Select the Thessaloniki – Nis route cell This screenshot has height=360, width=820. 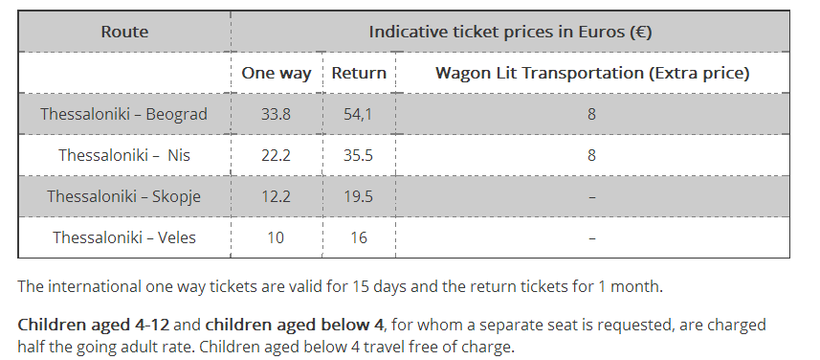(124, 155)
